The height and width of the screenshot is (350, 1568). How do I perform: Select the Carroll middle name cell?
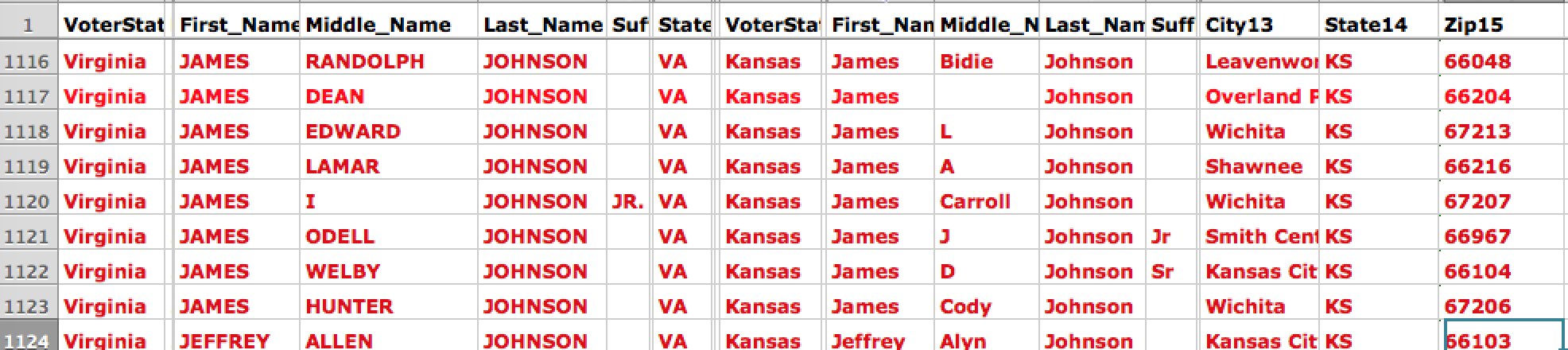(975, 201)
